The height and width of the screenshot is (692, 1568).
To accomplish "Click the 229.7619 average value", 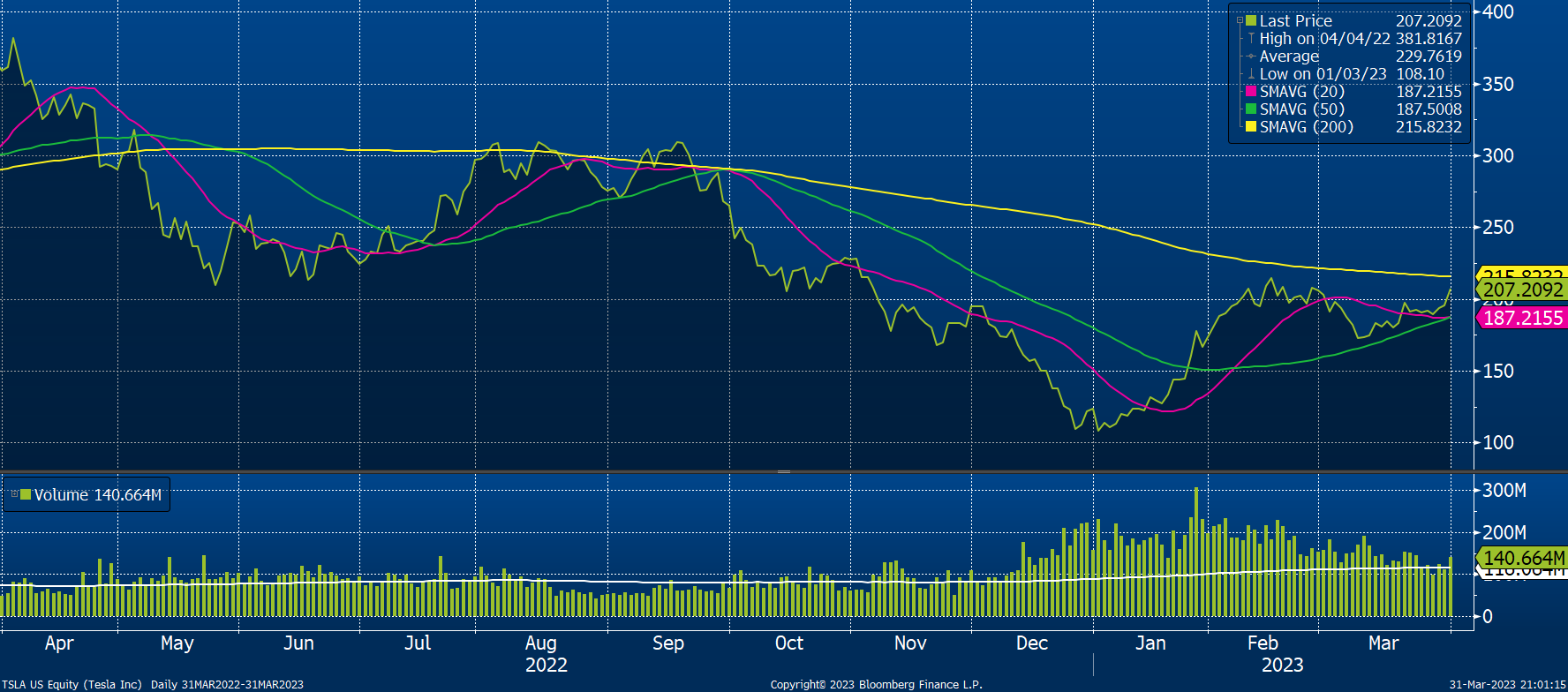I will 1429,56.
